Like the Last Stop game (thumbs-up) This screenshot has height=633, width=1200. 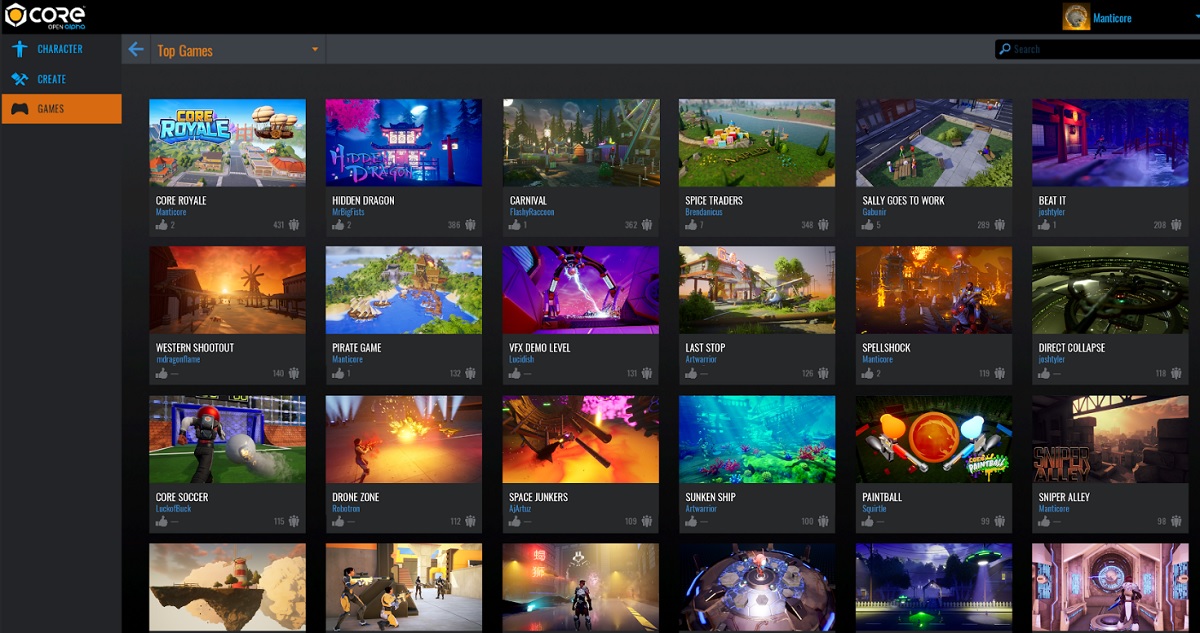(x=691, y=373)
